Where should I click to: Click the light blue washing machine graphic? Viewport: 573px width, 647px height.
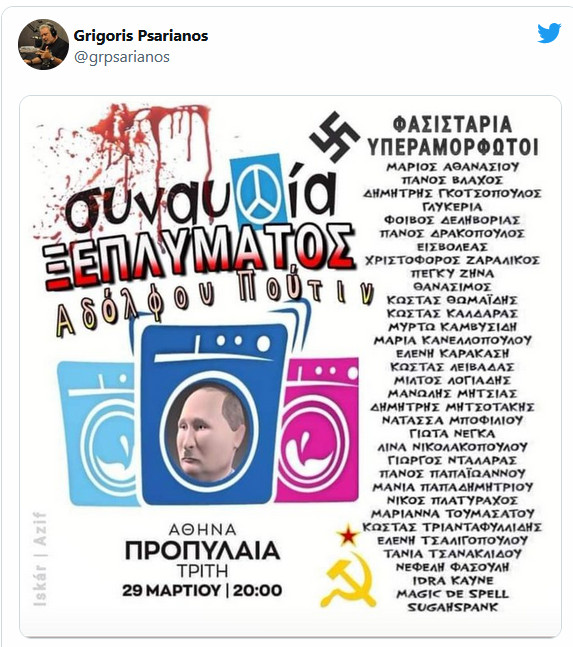click(98, 433)
